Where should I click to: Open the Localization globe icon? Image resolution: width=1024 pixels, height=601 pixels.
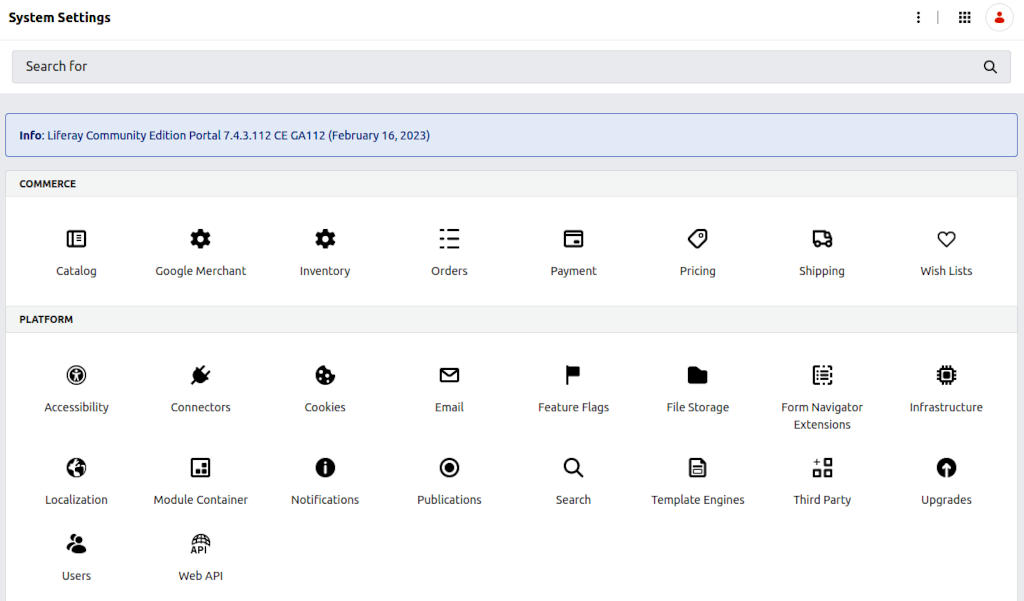[76, 468]
